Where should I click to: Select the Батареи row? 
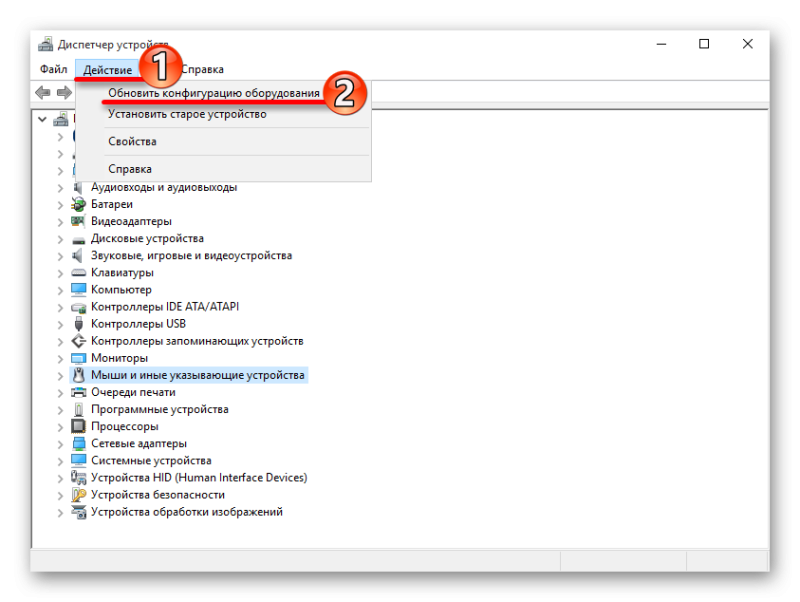click(112, 204)
